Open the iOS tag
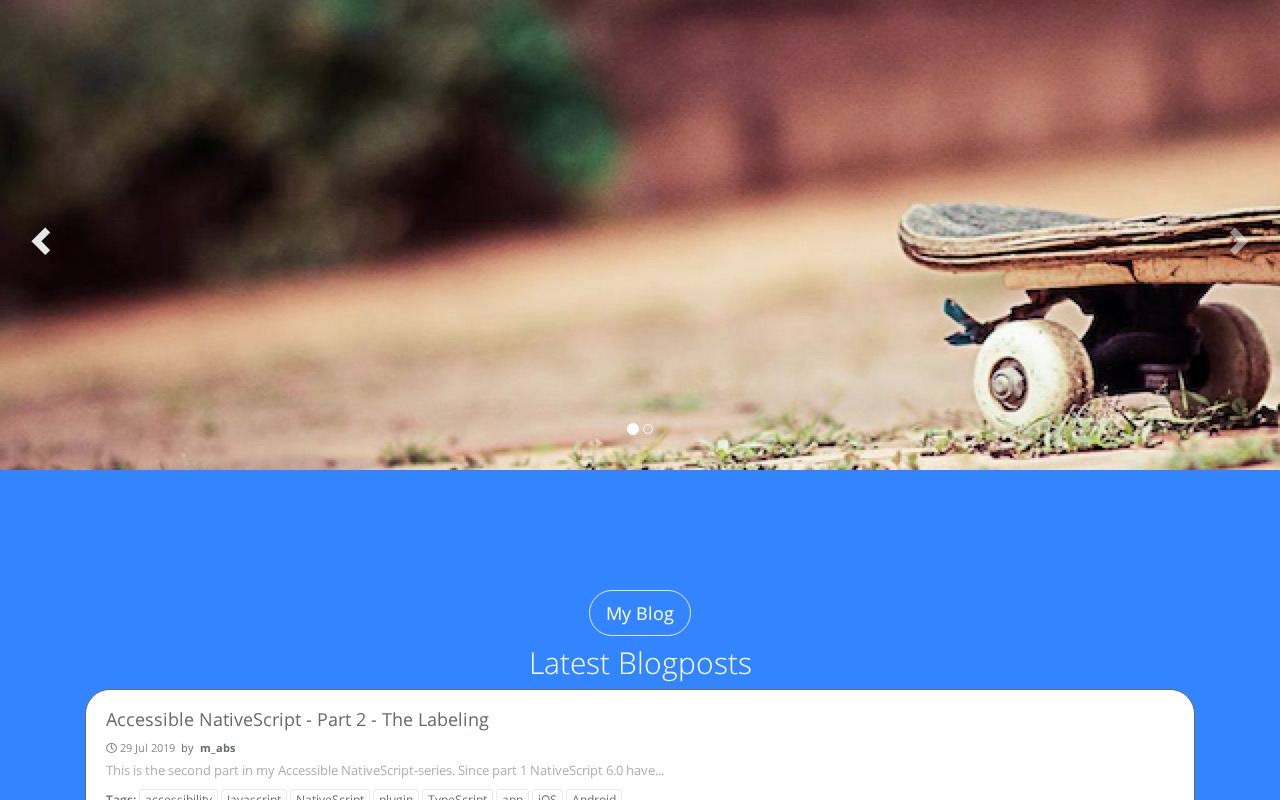The image size is (1280, 800). coord(547,796)
